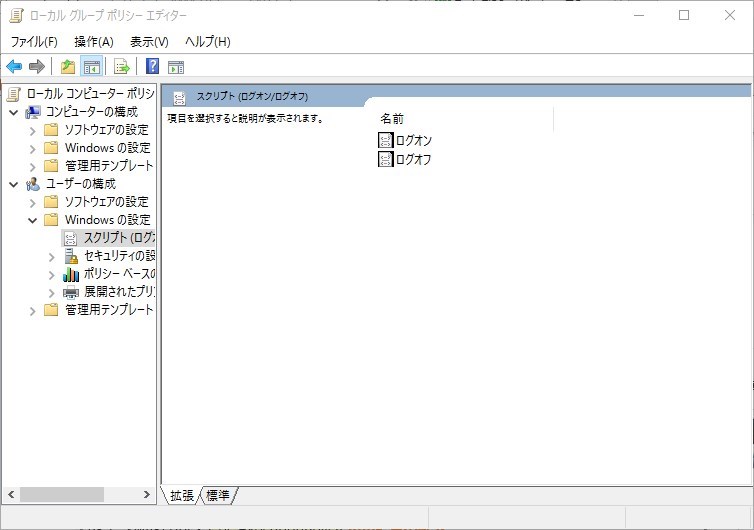Expand the セキュリティの設定 chevron
The height and width of the screenshot is (530, 754).
point(51,257)
